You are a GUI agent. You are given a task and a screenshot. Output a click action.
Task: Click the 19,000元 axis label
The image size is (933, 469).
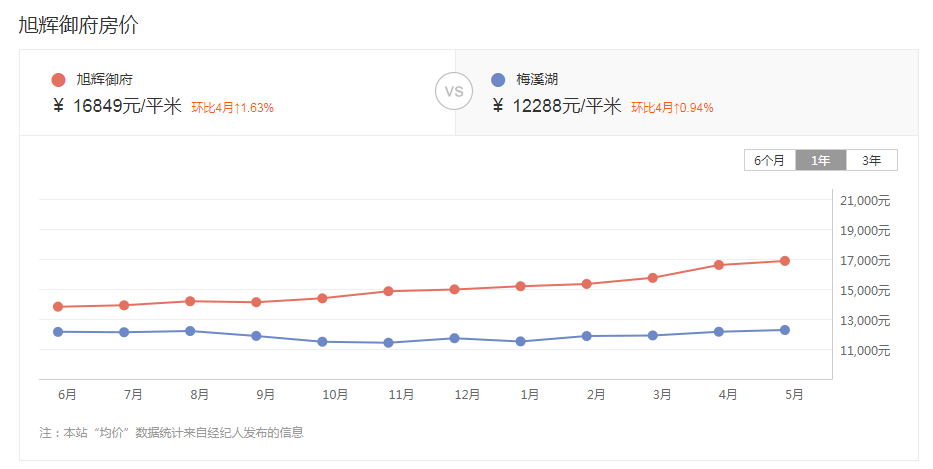(865, 230)
